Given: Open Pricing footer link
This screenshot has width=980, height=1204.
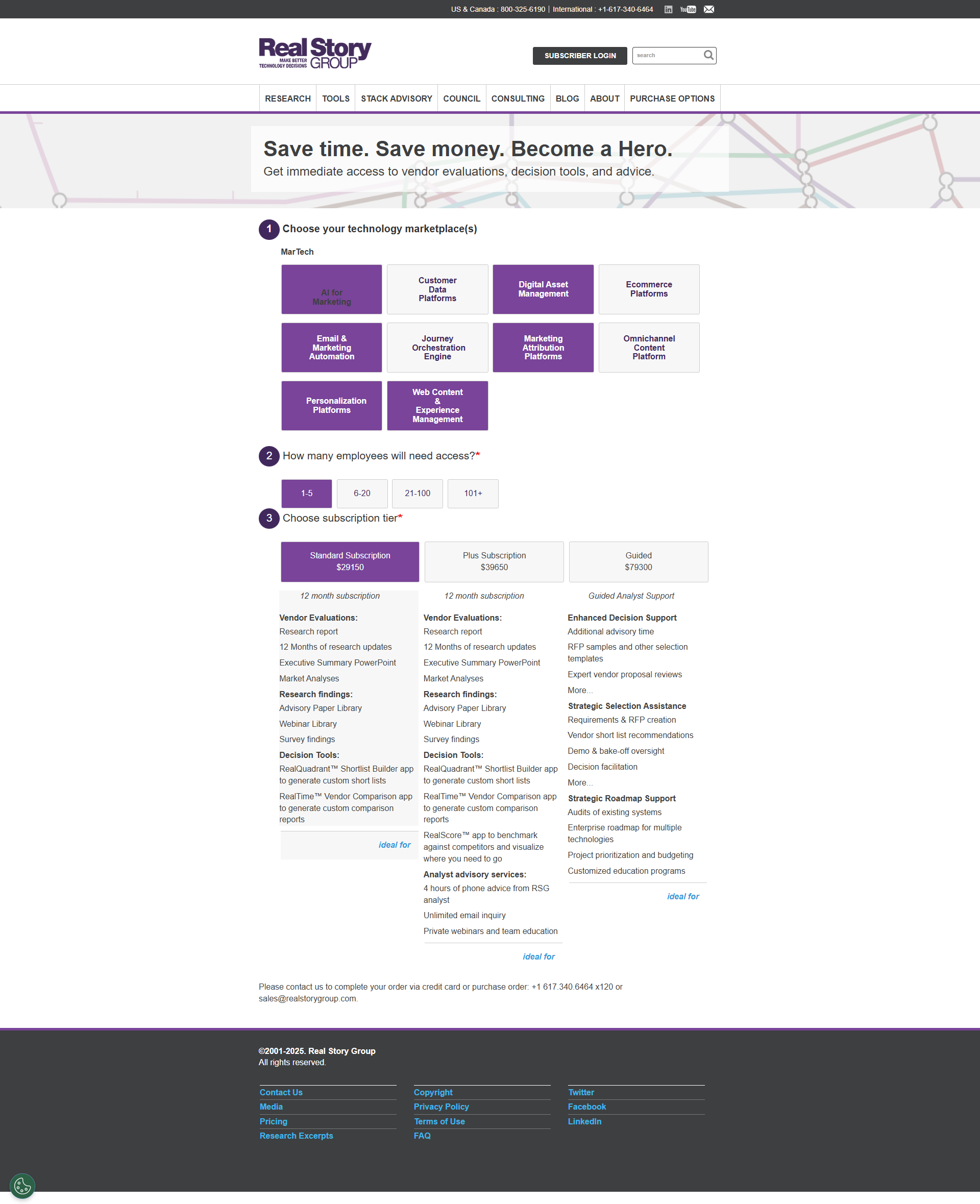Looking at the screenshot, I should click(273, 1122).
